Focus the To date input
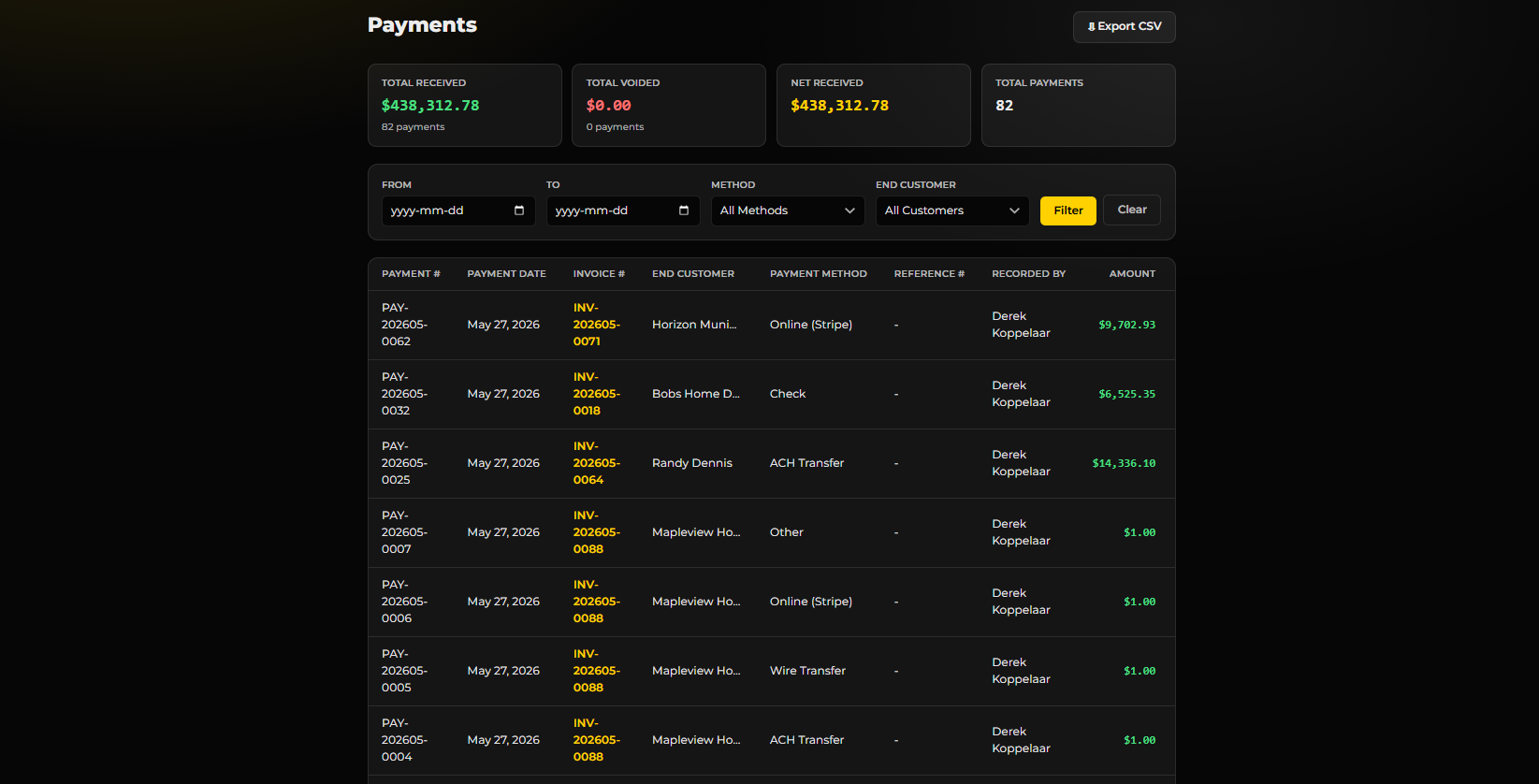 pyautogui.click(x=623, y=211)
